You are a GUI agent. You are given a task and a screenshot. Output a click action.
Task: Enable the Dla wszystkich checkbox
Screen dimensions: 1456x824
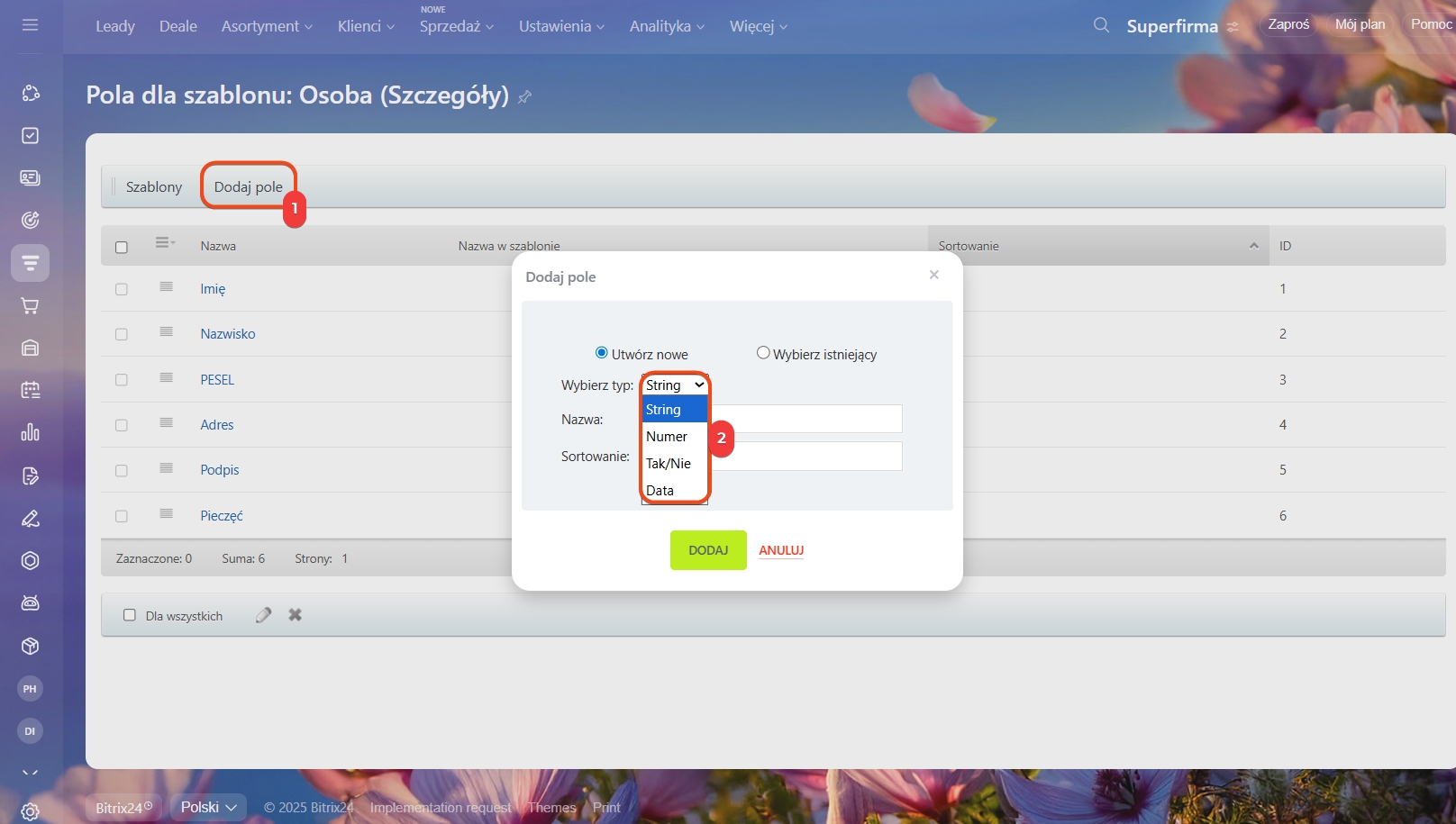click(x=130, y=615)
